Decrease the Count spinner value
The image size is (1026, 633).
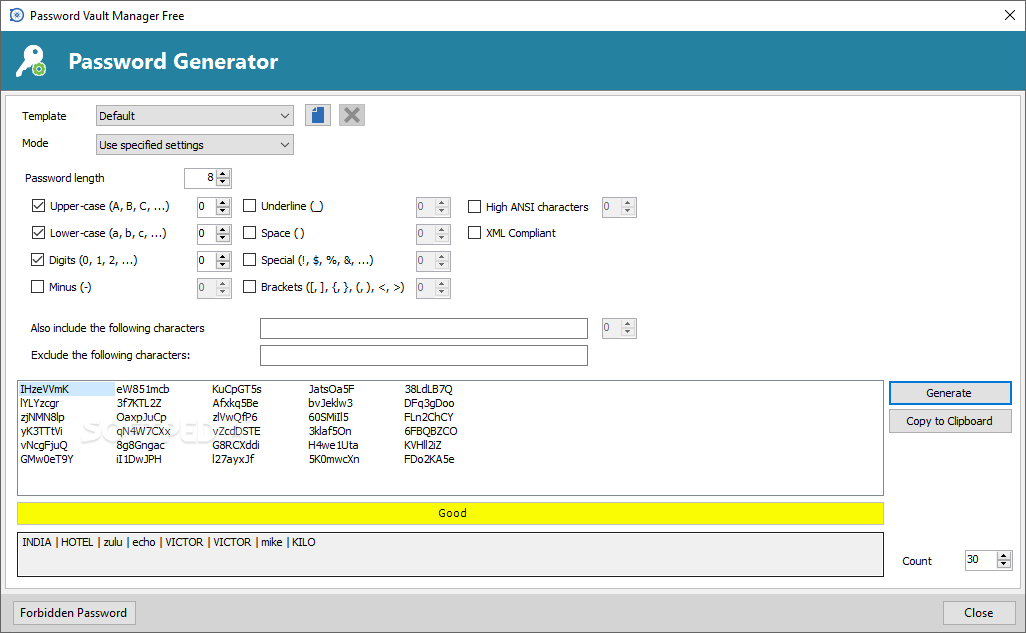coord(1004,564)
